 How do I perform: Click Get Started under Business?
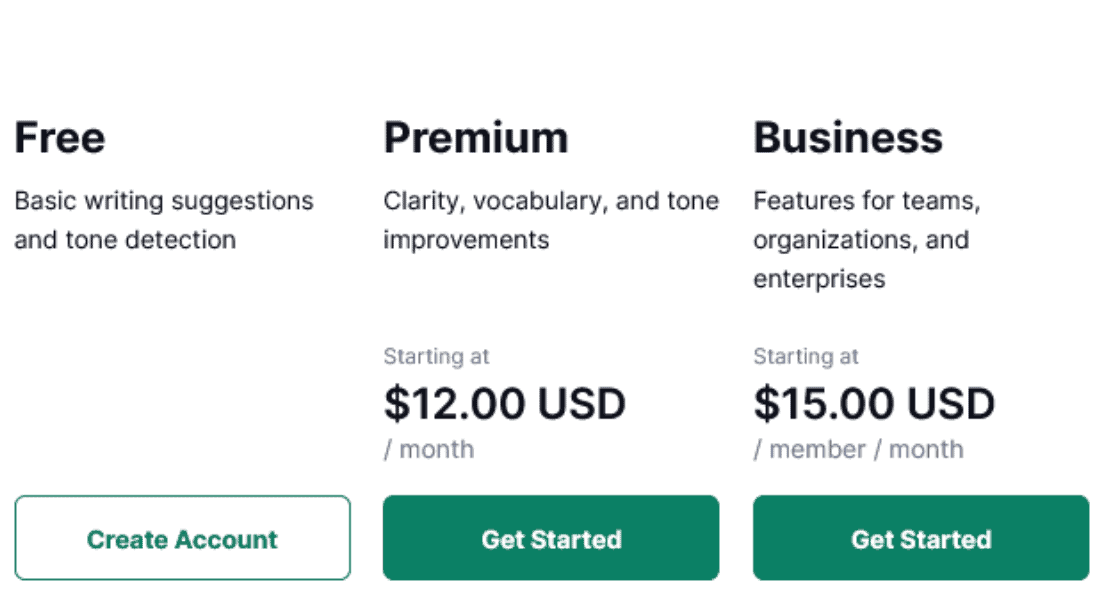point(920,538)
